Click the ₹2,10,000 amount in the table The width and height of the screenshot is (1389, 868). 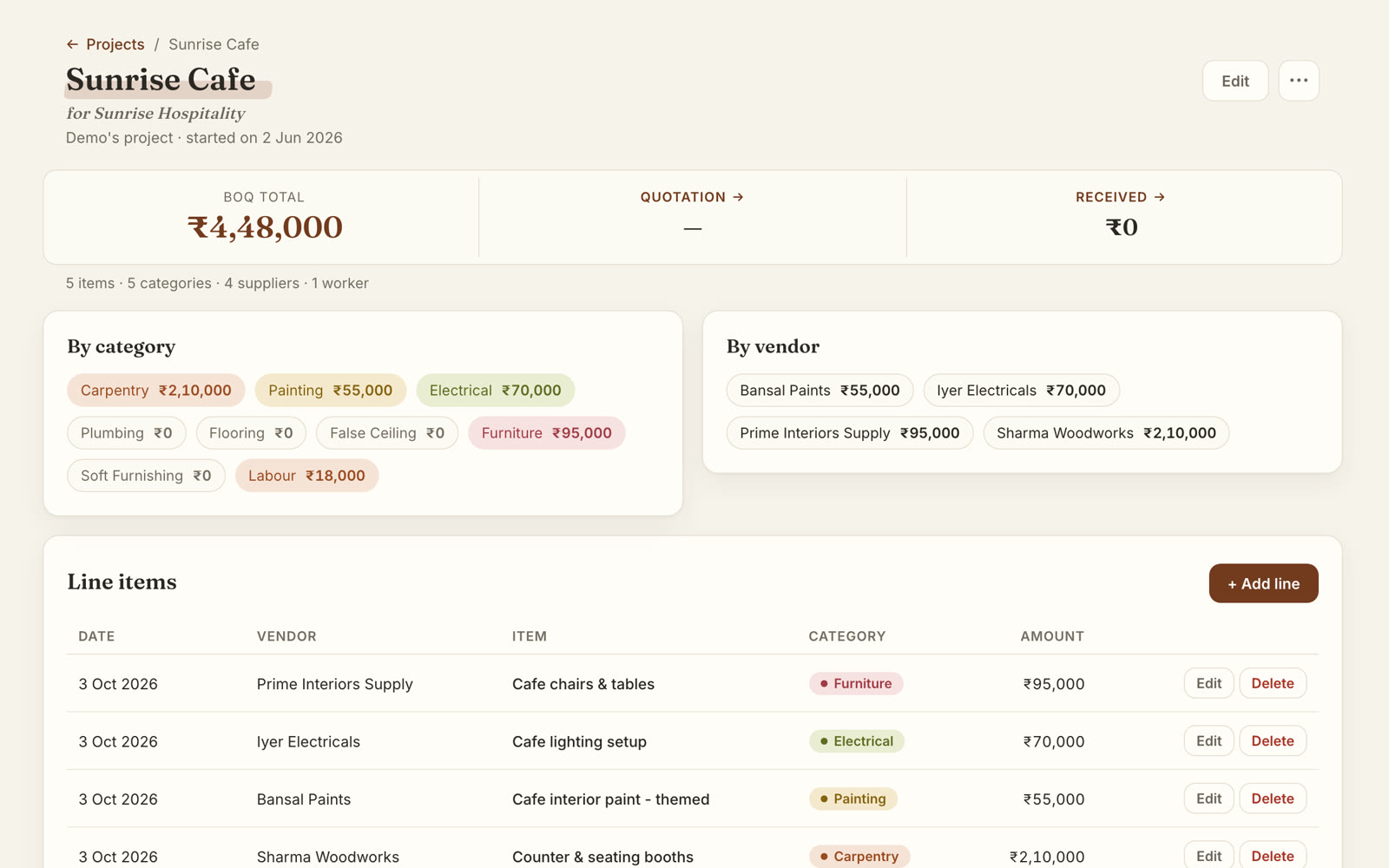(1047, 857)
